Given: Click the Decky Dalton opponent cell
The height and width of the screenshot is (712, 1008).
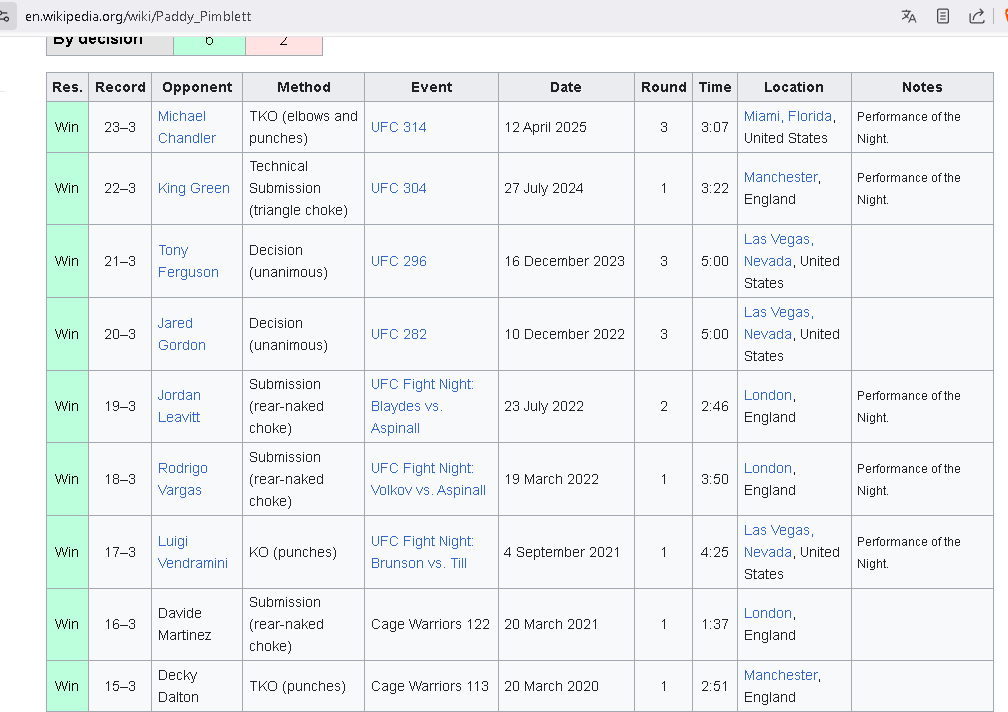Looking at the screenshot, I should (197, 686).
